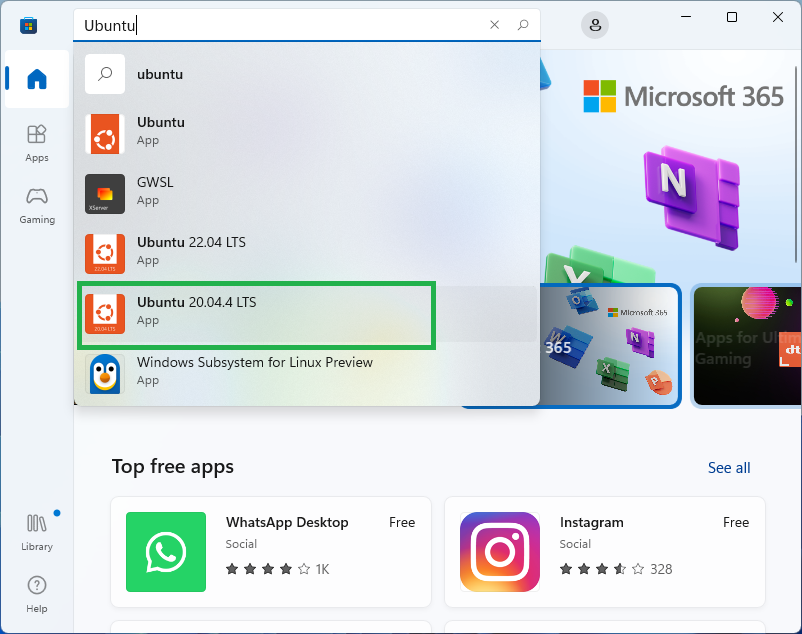This screenshot has width=802, height=634.
Task: Click the Microsoft Store logo icon
Action: 29,25
